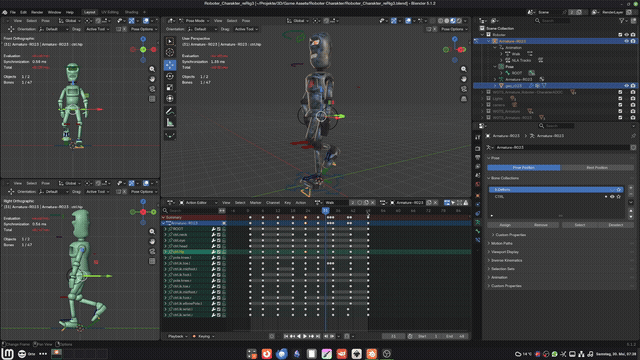The image size is (640, 360).
Task: Open the Render menu
Action: [x=37, y=12]
